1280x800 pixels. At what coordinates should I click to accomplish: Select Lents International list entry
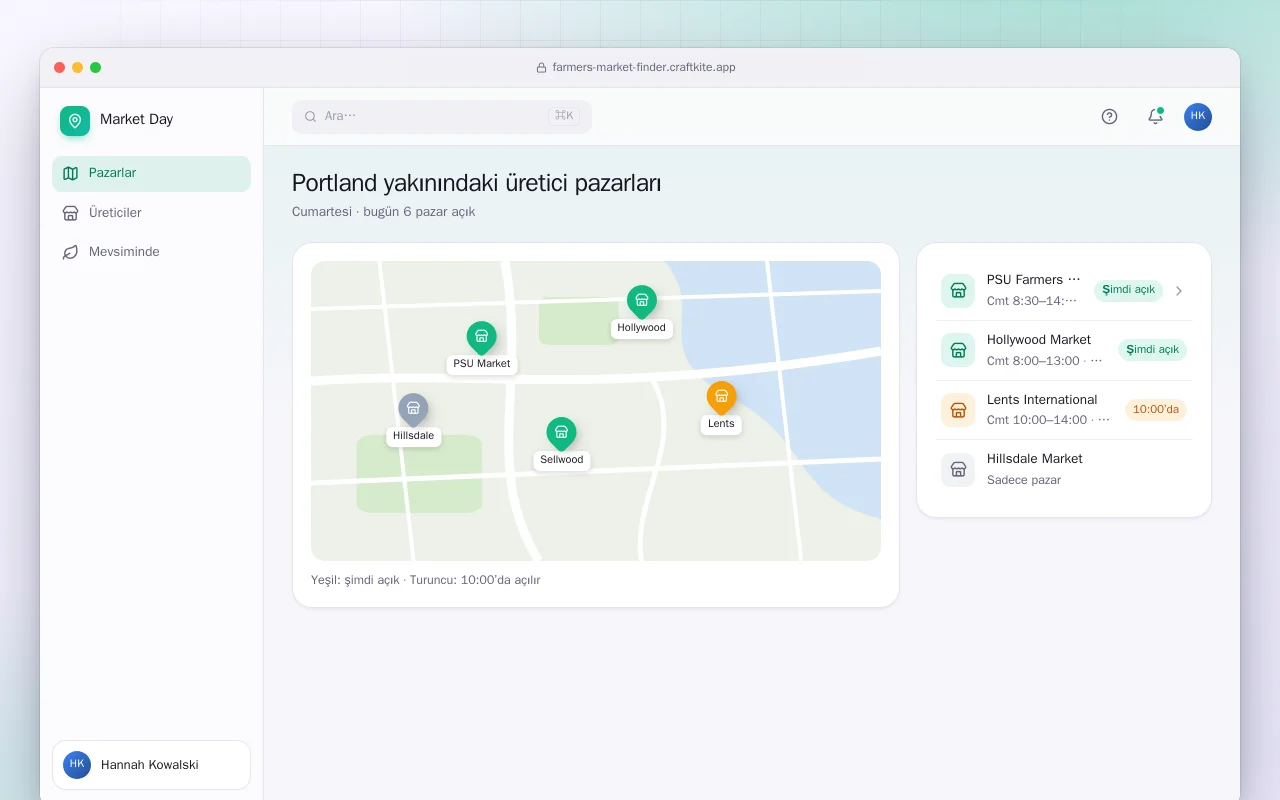[1064, 410]
